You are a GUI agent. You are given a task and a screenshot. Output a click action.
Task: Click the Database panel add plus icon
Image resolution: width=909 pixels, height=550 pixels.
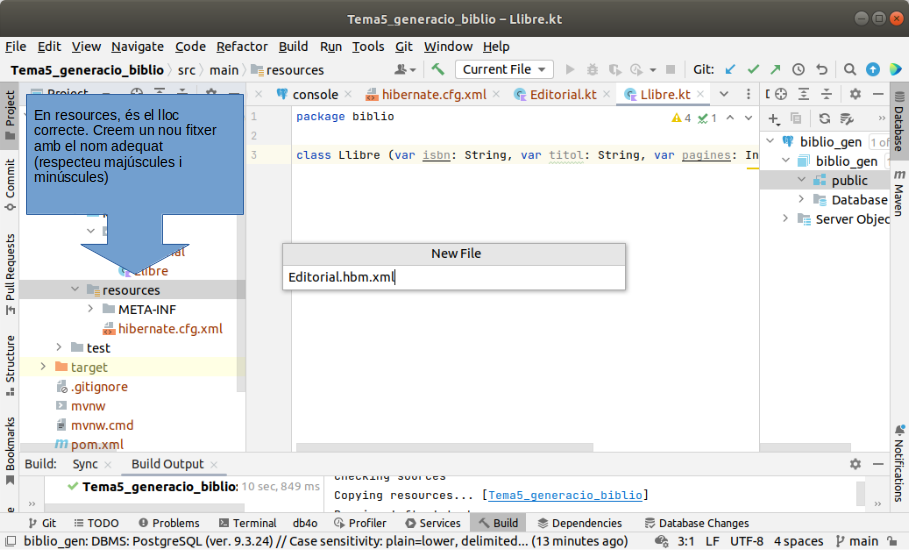click(x=773, y=119)
